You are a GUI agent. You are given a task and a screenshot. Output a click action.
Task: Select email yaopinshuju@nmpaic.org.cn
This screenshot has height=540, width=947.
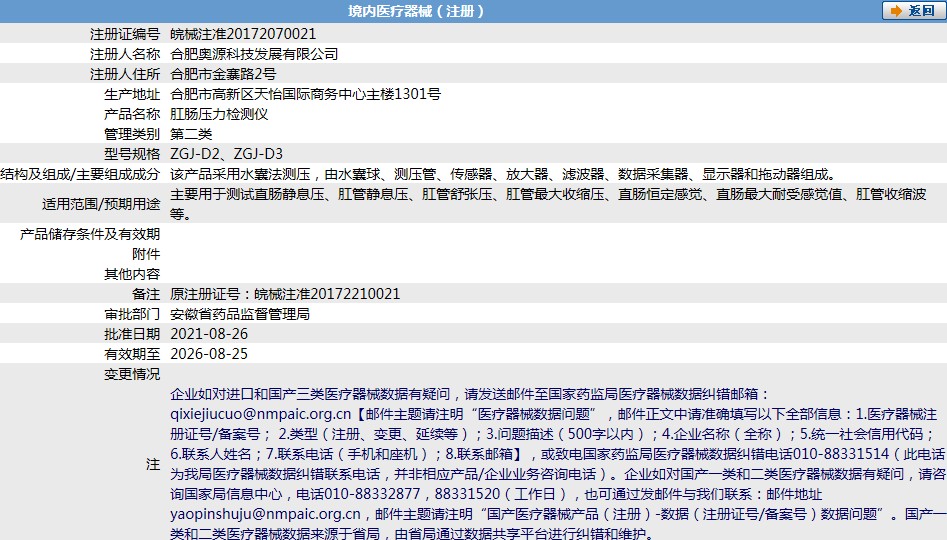pyautogui.click(x=265, y=513)
